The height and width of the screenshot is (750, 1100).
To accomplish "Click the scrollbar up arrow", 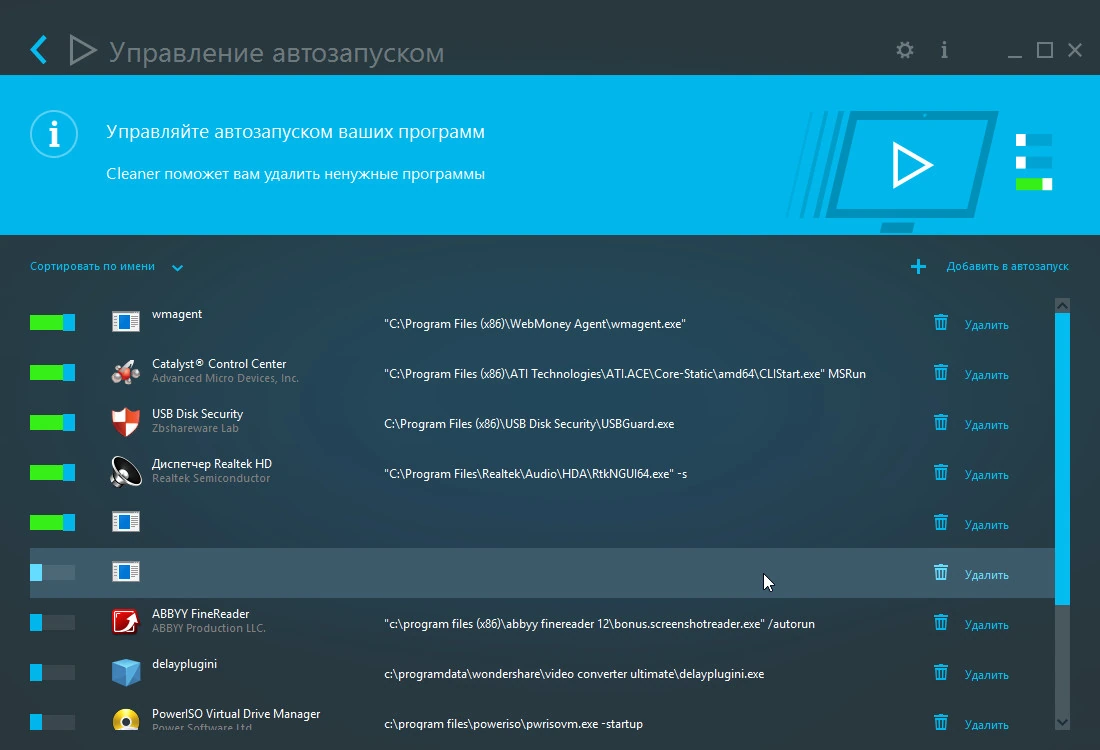I will coord(1062,305).
